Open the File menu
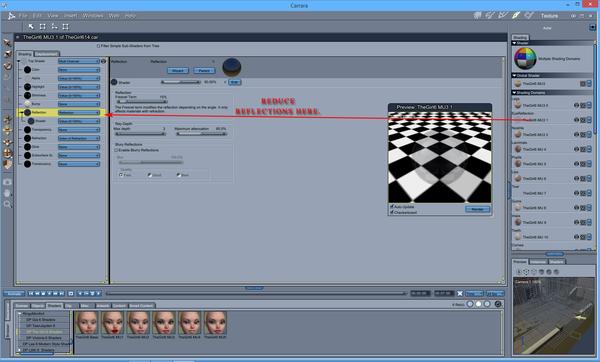The image size is (600, 362). pyautogui.click(x=23, y=16)
